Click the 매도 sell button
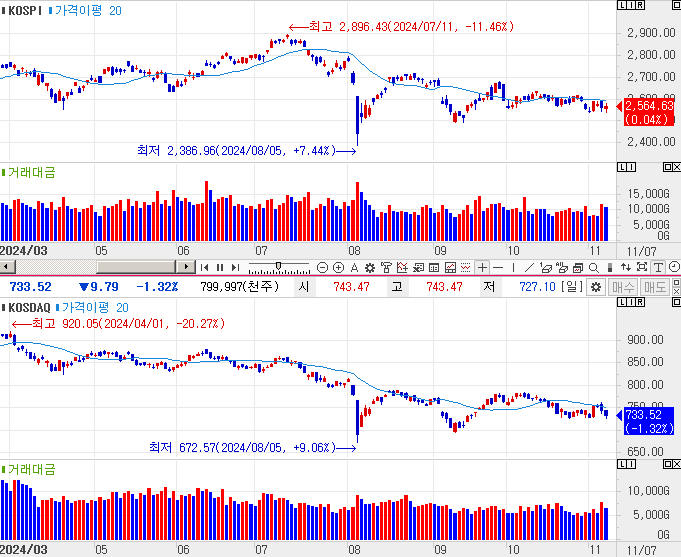 click(655, 287)
